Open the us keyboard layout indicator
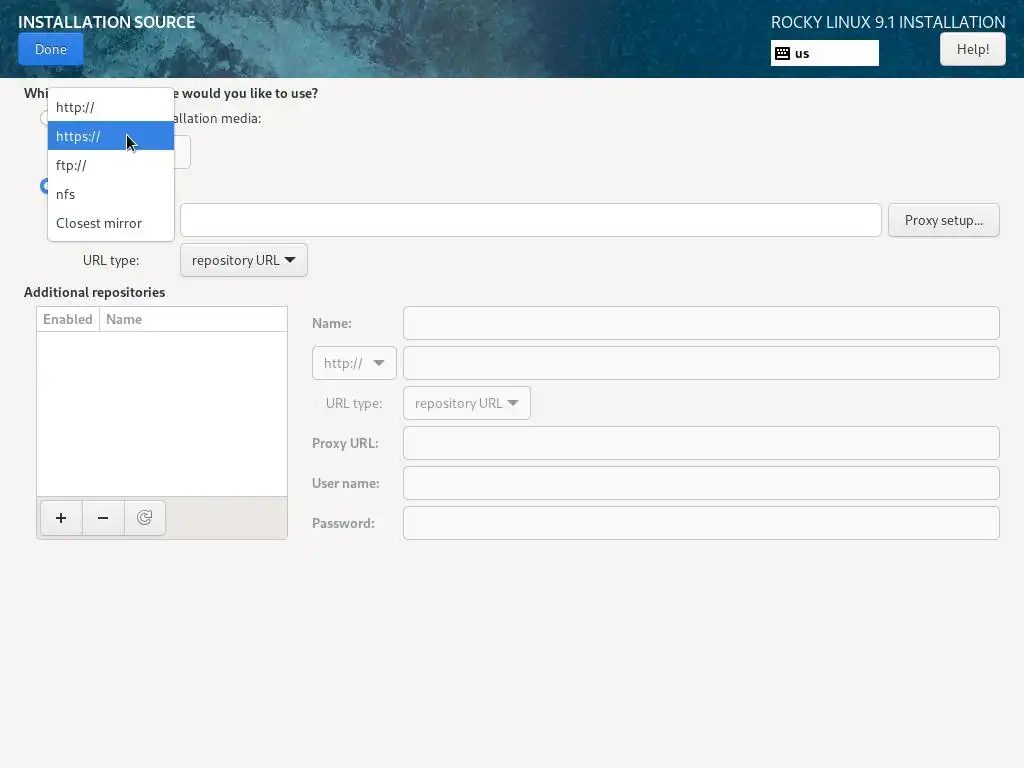 pyautogui.click(x=824, y=54)
